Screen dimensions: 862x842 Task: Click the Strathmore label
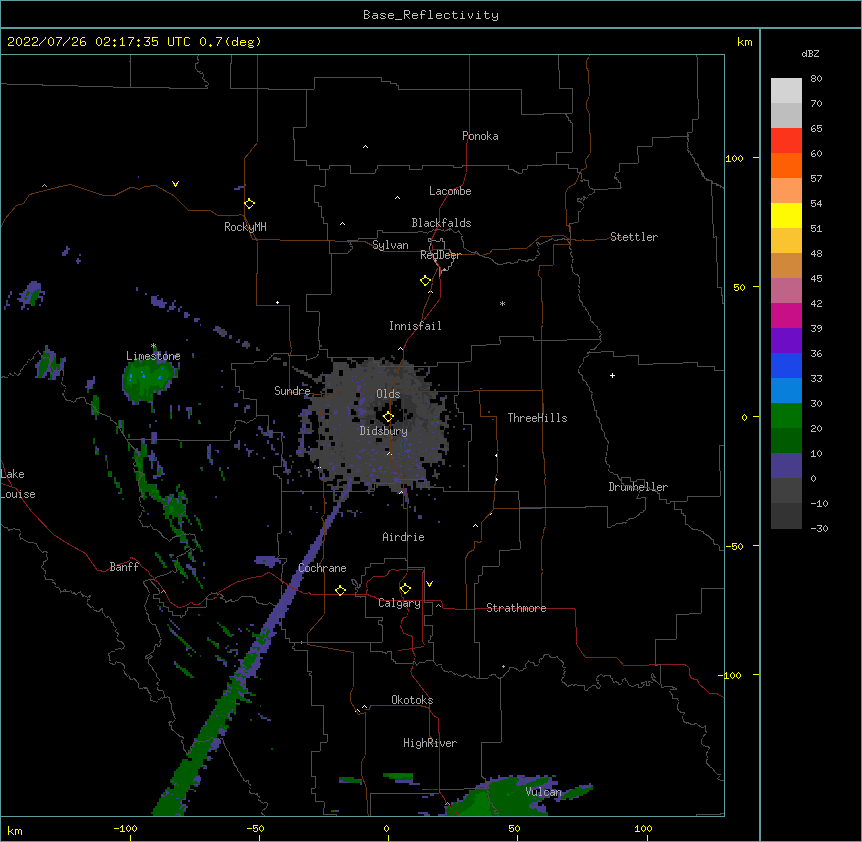[516, 608]
